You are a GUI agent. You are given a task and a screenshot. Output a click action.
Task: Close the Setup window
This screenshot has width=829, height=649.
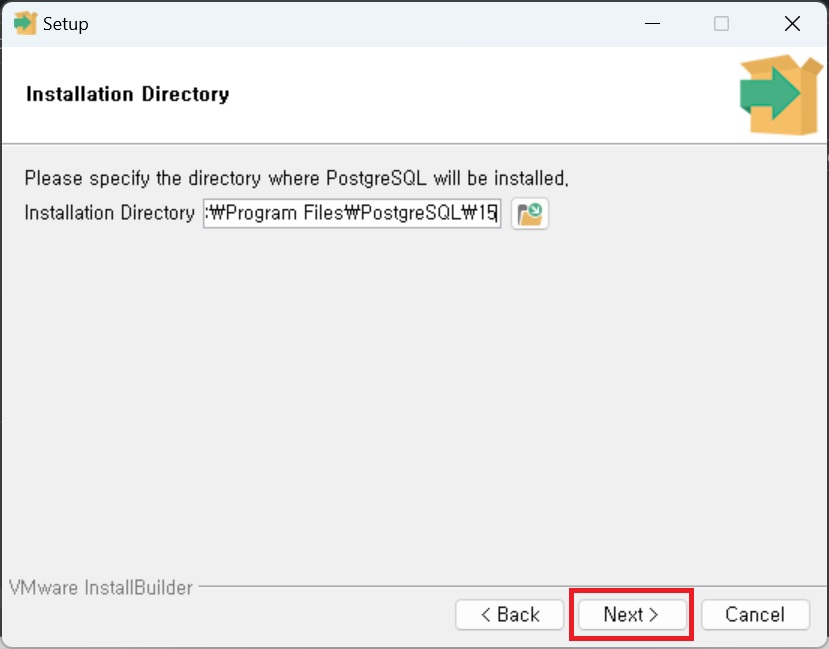point(792,24)
